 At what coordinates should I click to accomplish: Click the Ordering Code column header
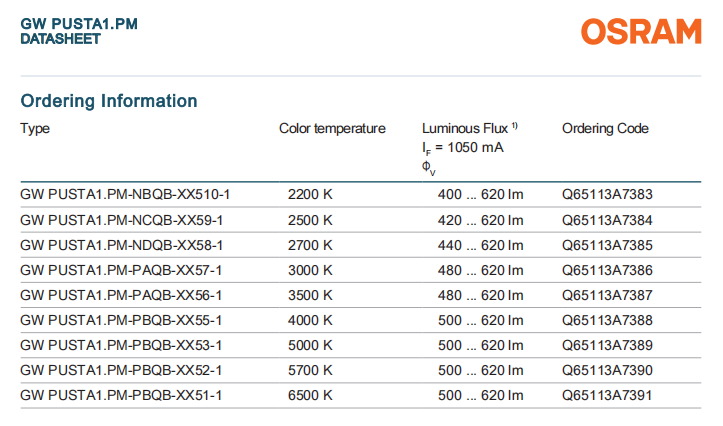click(605, 129)
